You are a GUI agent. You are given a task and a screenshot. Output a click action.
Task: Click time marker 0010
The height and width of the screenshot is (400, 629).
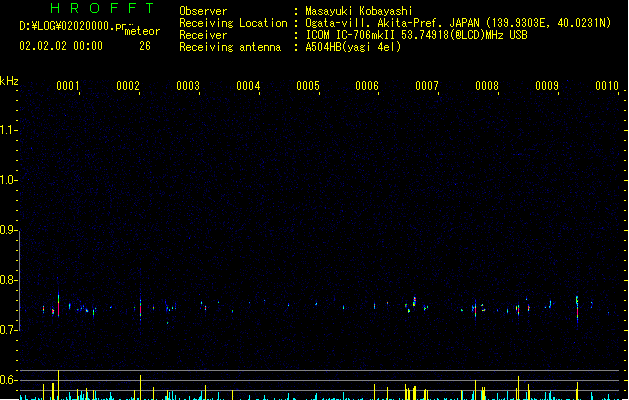tap(607, 86)
